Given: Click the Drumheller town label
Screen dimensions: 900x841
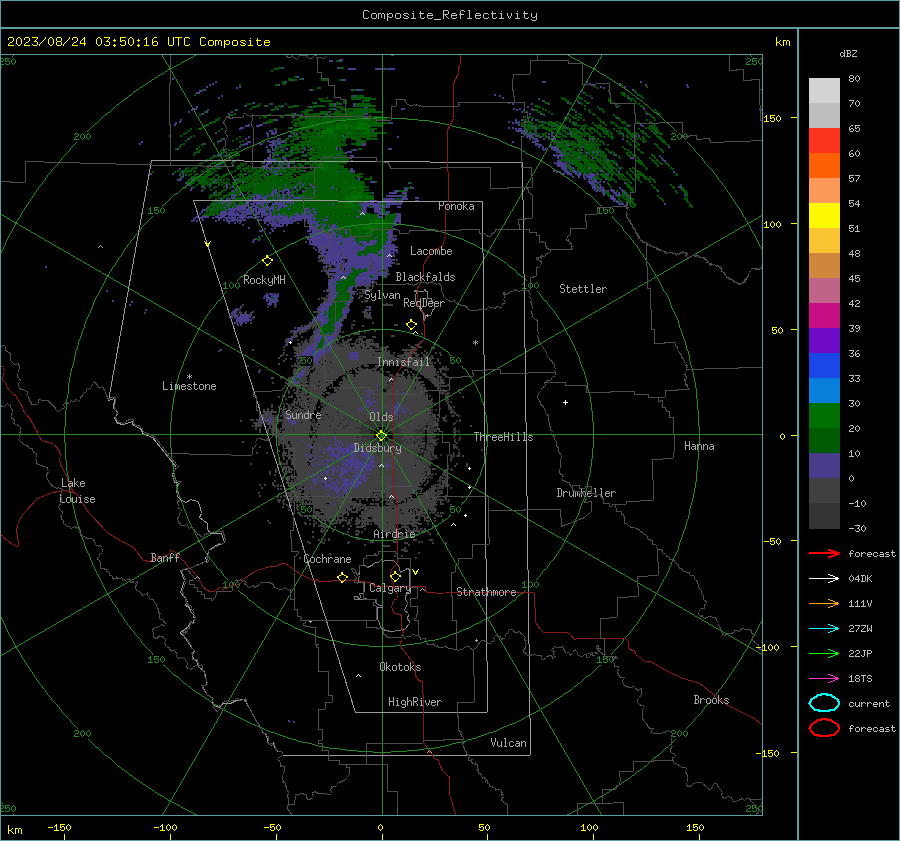Looking at the screenshot, I should (586, 493).
